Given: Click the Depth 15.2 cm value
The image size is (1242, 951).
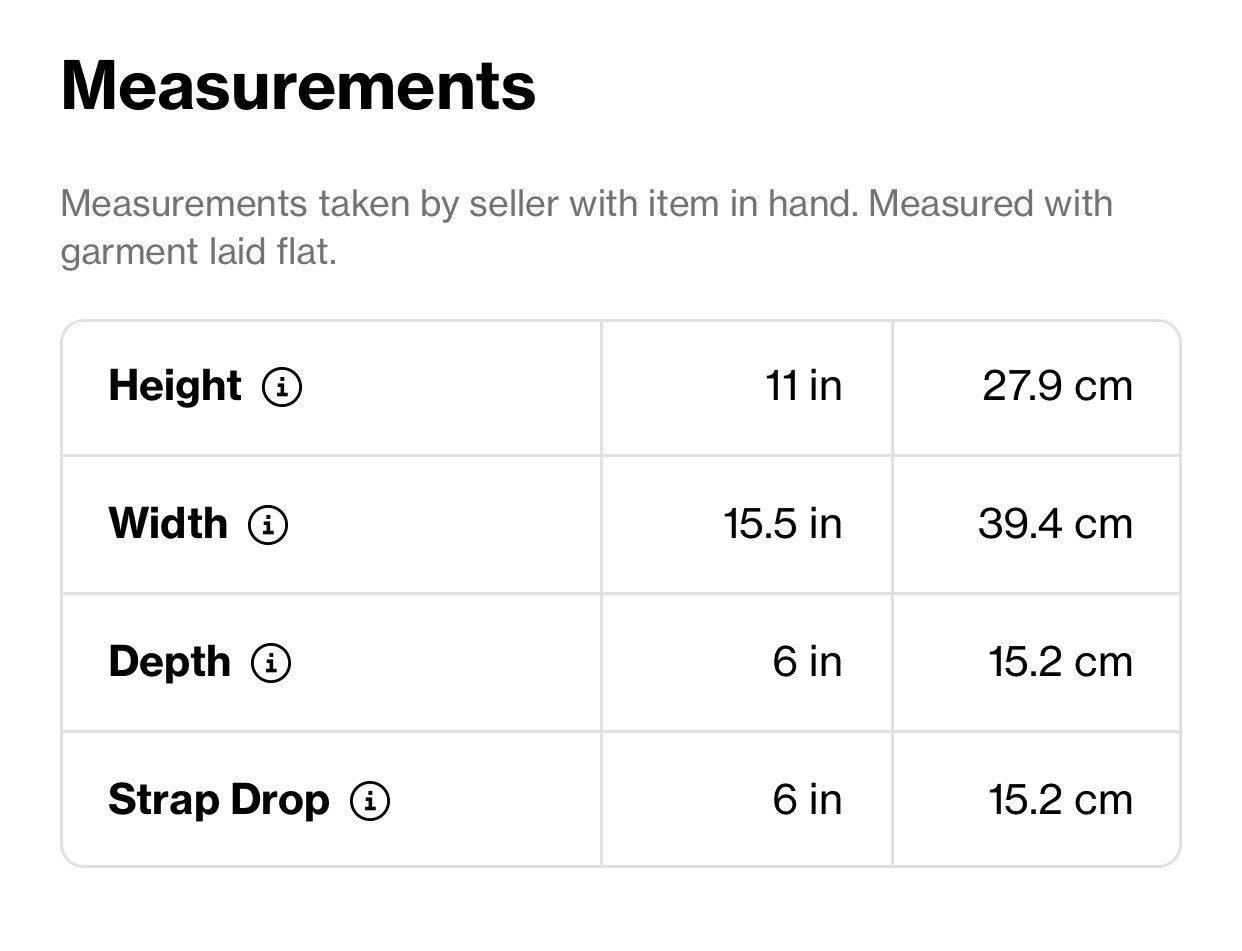Looking at the screenshot, I should (1061, 662).
